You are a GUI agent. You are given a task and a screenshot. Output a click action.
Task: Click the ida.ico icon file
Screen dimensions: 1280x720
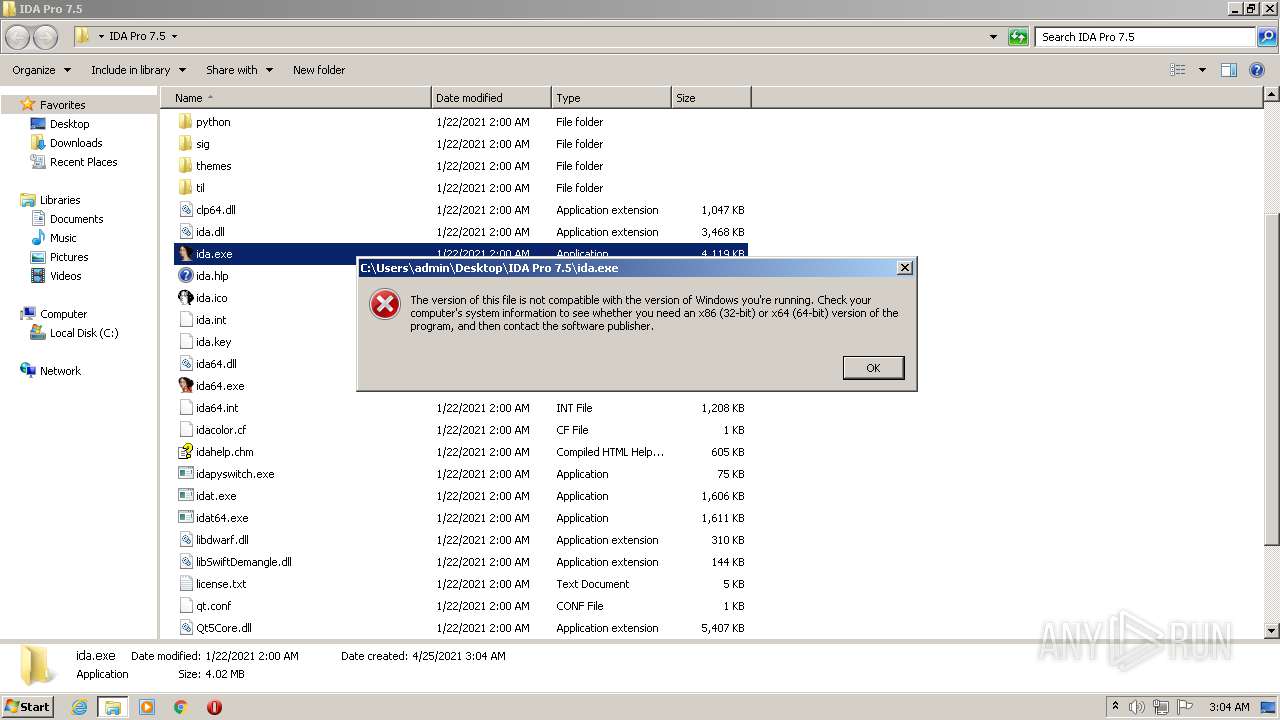185,298
